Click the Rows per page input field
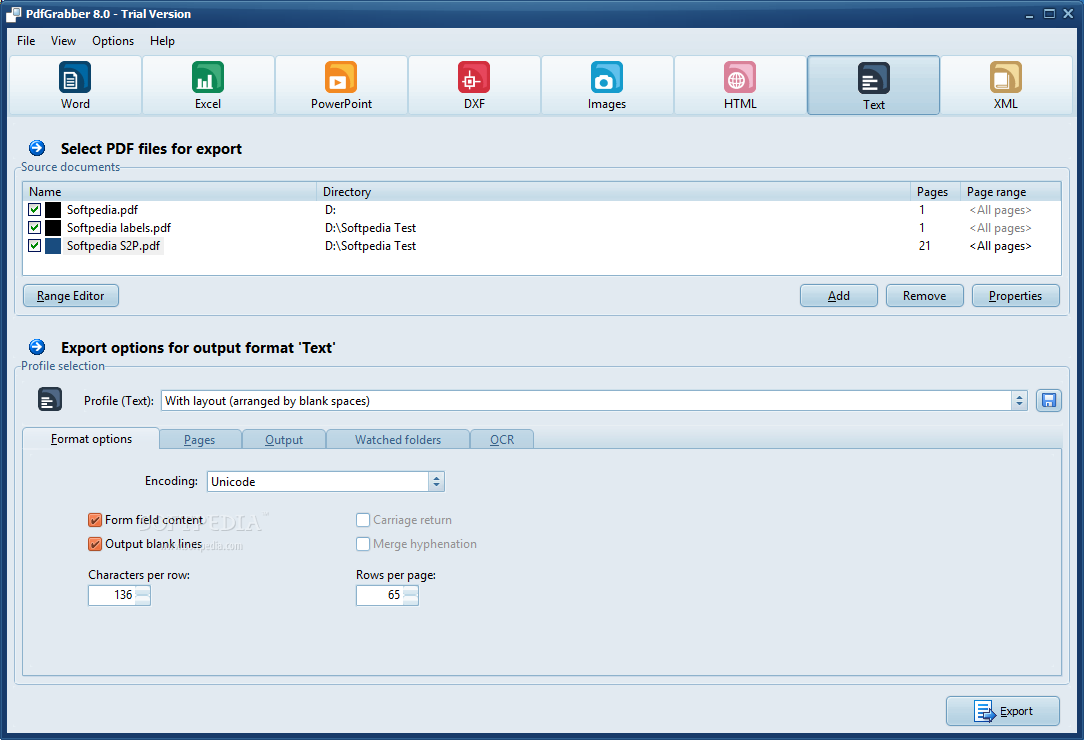Image resolution: width=1084 pixels, height=740 pixels. [380, 595]
